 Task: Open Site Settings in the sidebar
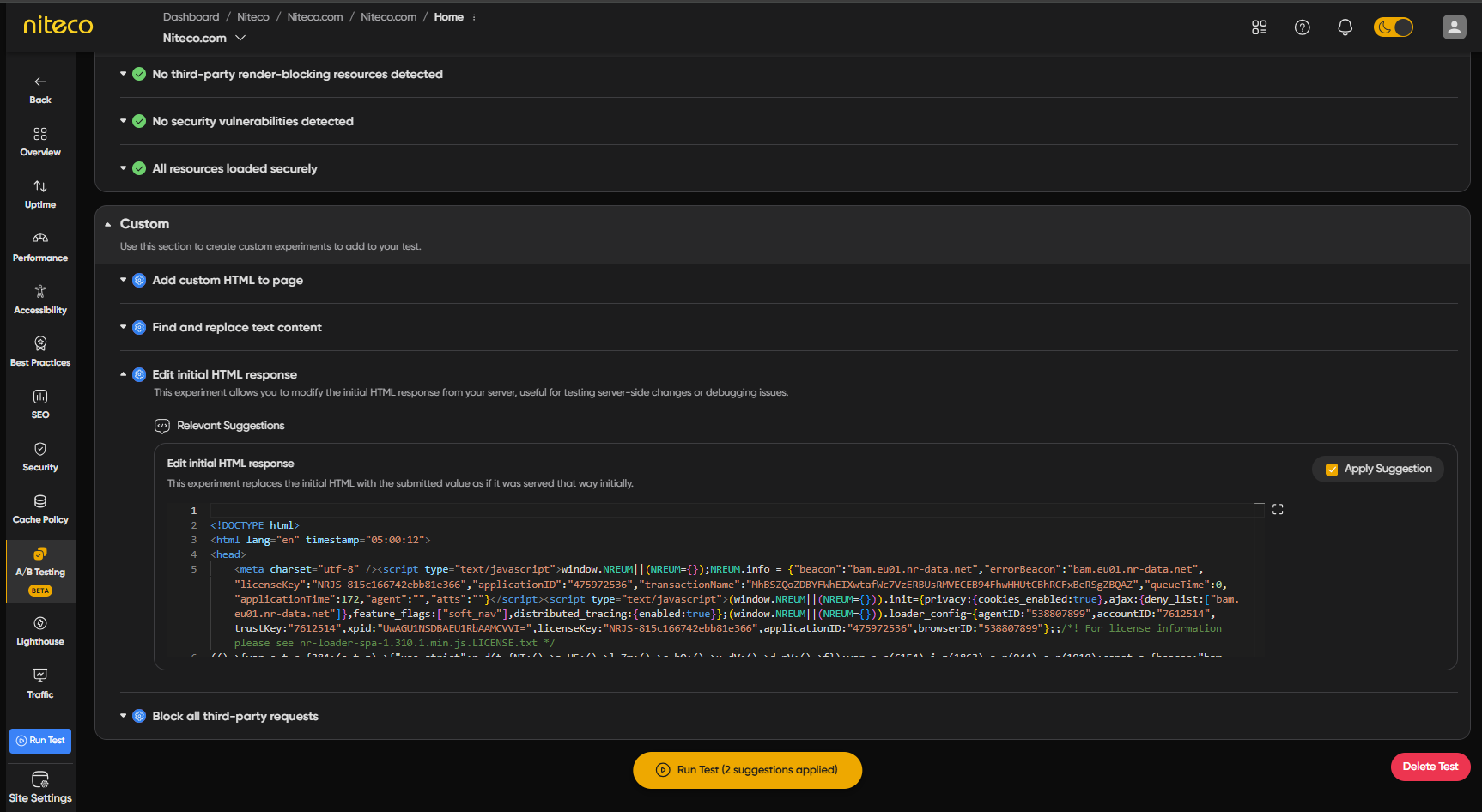click(40, 788)
